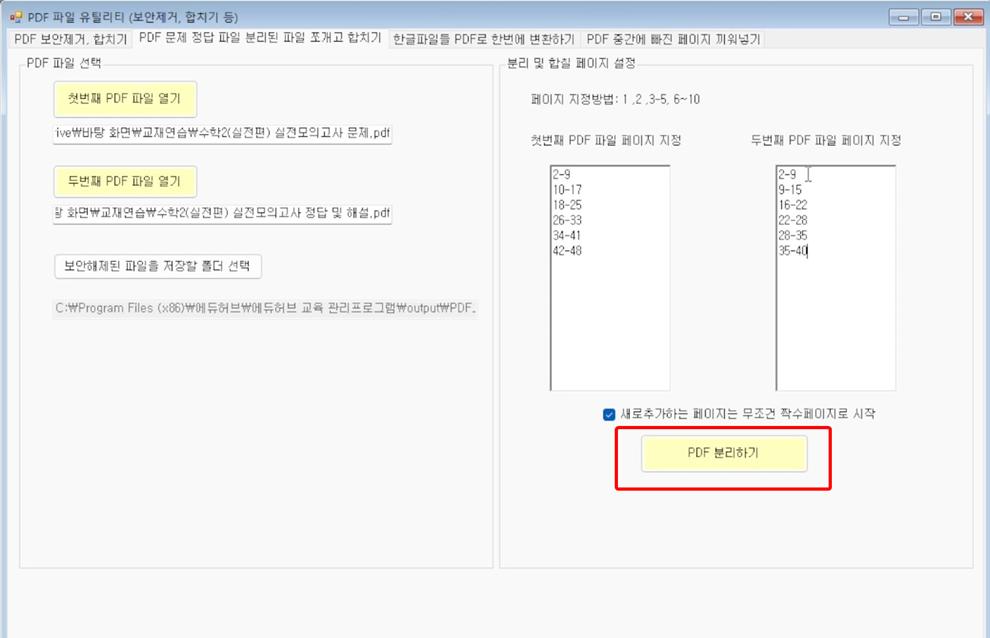The height and width of the screenshot is (638, 990).
Task: Toggle the 짝수페이지로 시작 checkbox
Action: (609, 414)
